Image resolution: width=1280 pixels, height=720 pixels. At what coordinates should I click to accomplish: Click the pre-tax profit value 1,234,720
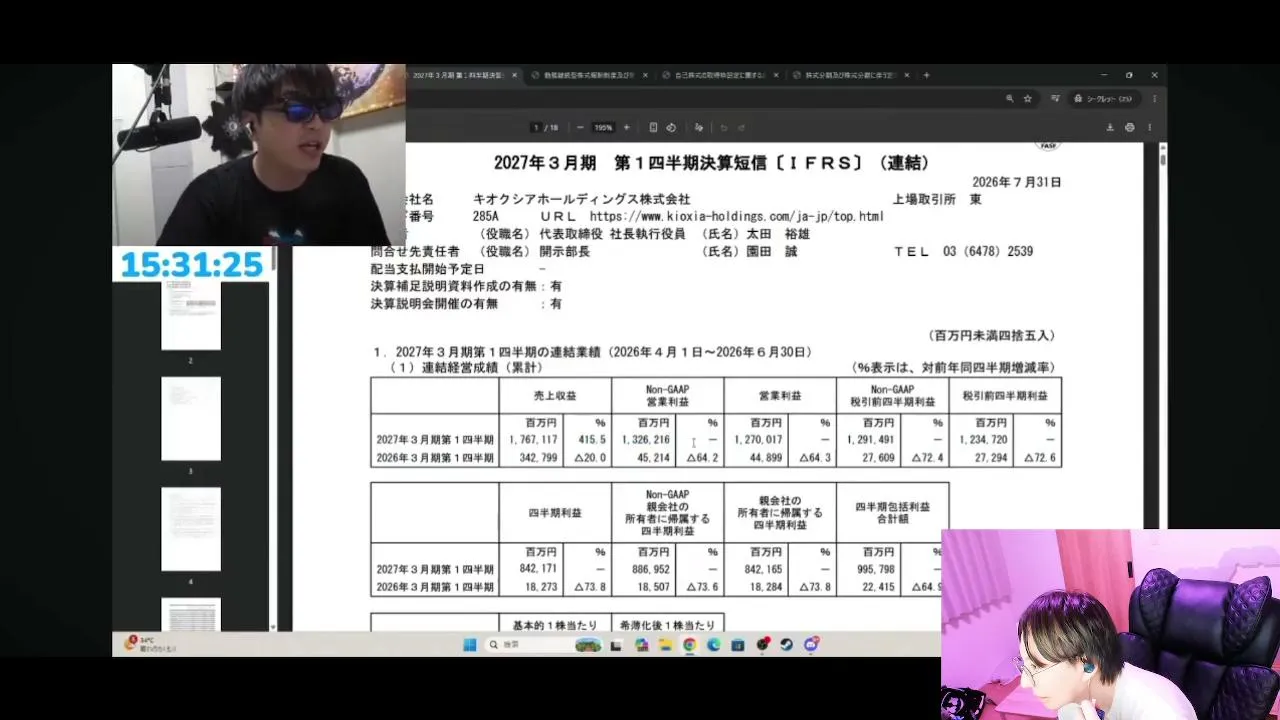pos(983,439)
